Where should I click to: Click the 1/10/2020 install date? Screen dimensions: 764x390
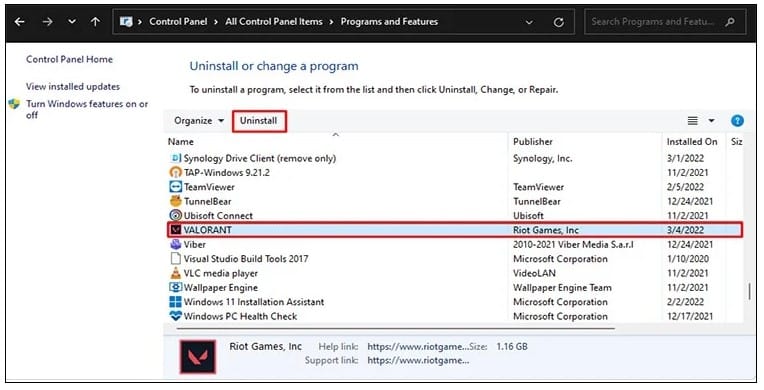point(688,258)
